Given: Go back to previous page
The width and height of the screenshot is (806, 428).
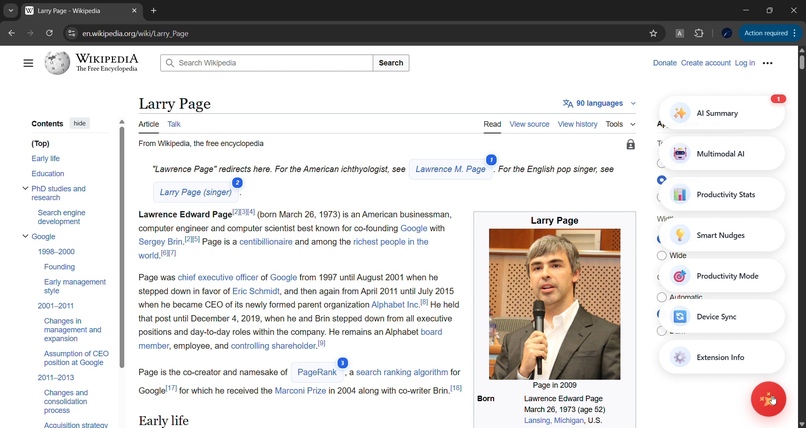Looking at the screenshot, I should (x=11, y=33).
